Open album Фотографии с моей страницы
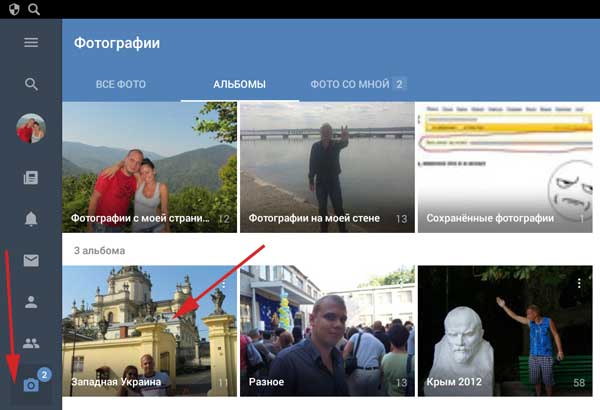The height and width of the screenshot is (410, 600). pyautogui.click(x=150, y=168)
